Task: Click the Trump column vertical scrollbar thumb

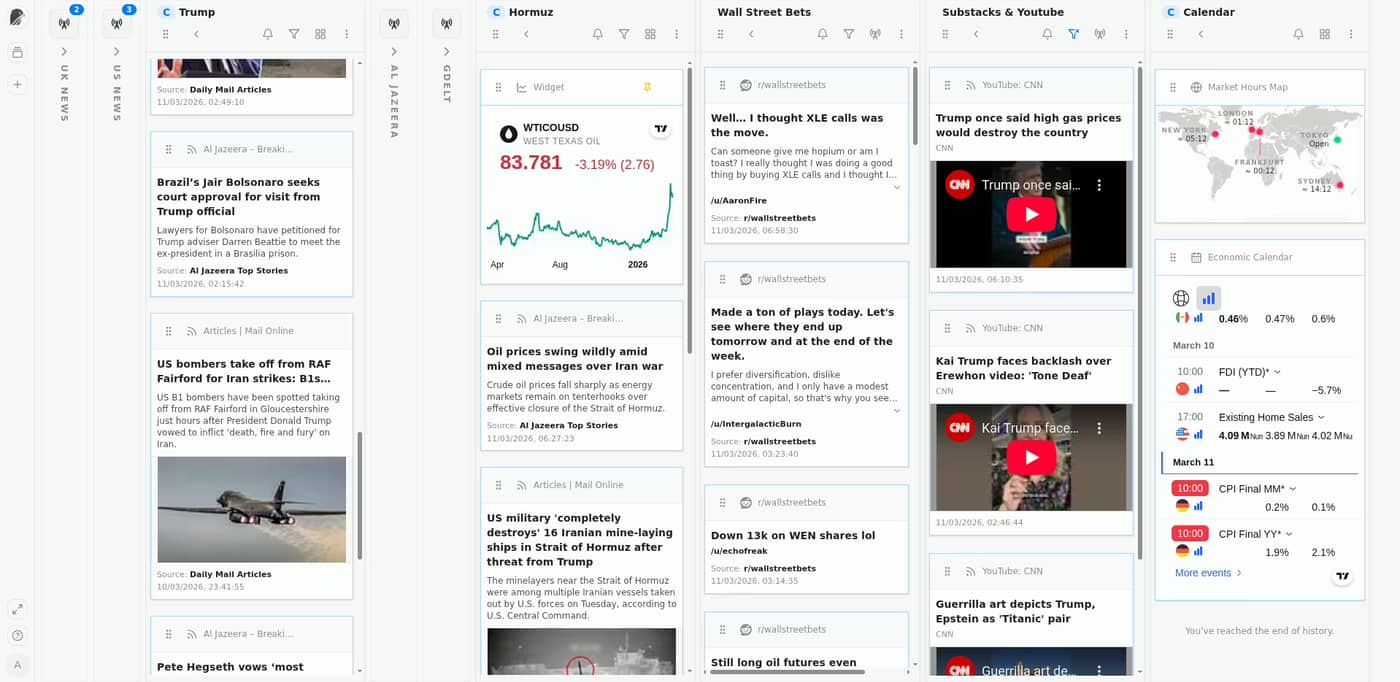Action: pyautogui.click(x=360, y=495)
